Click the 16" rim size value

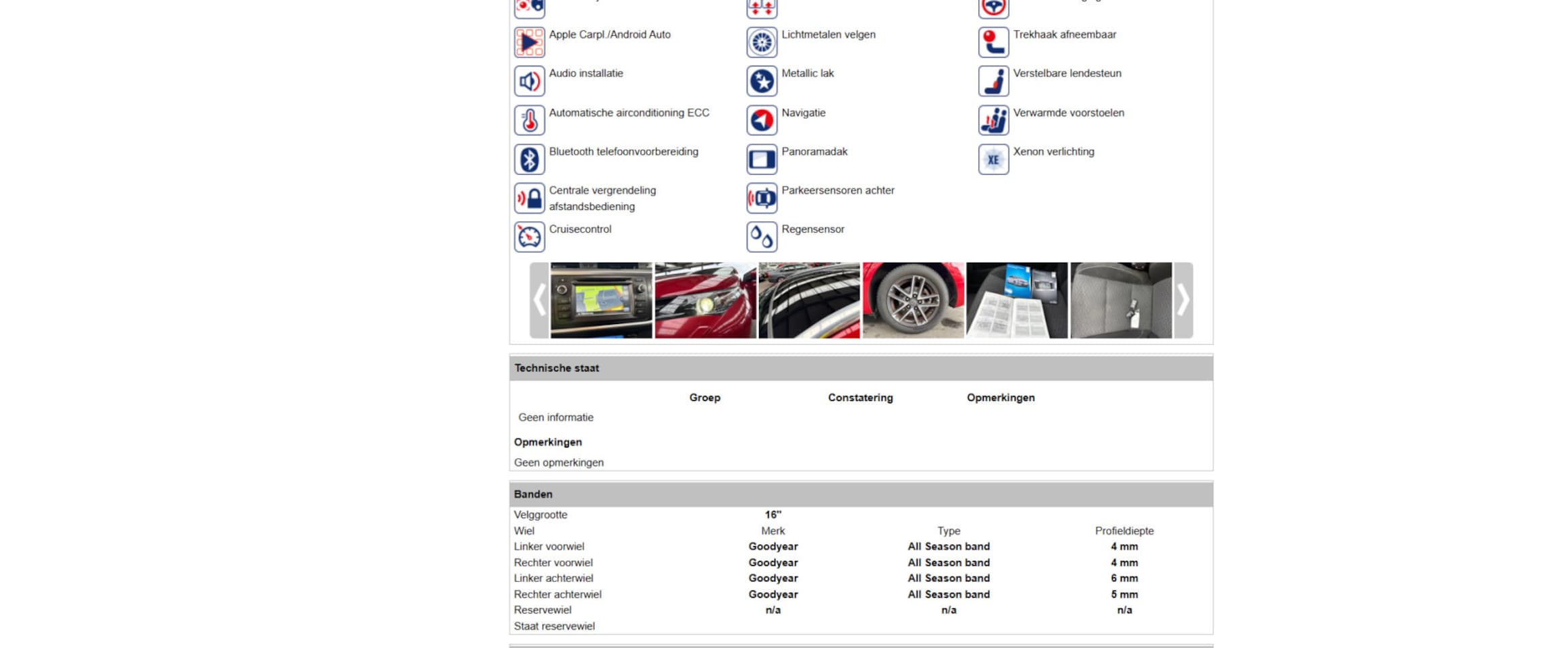773,514
